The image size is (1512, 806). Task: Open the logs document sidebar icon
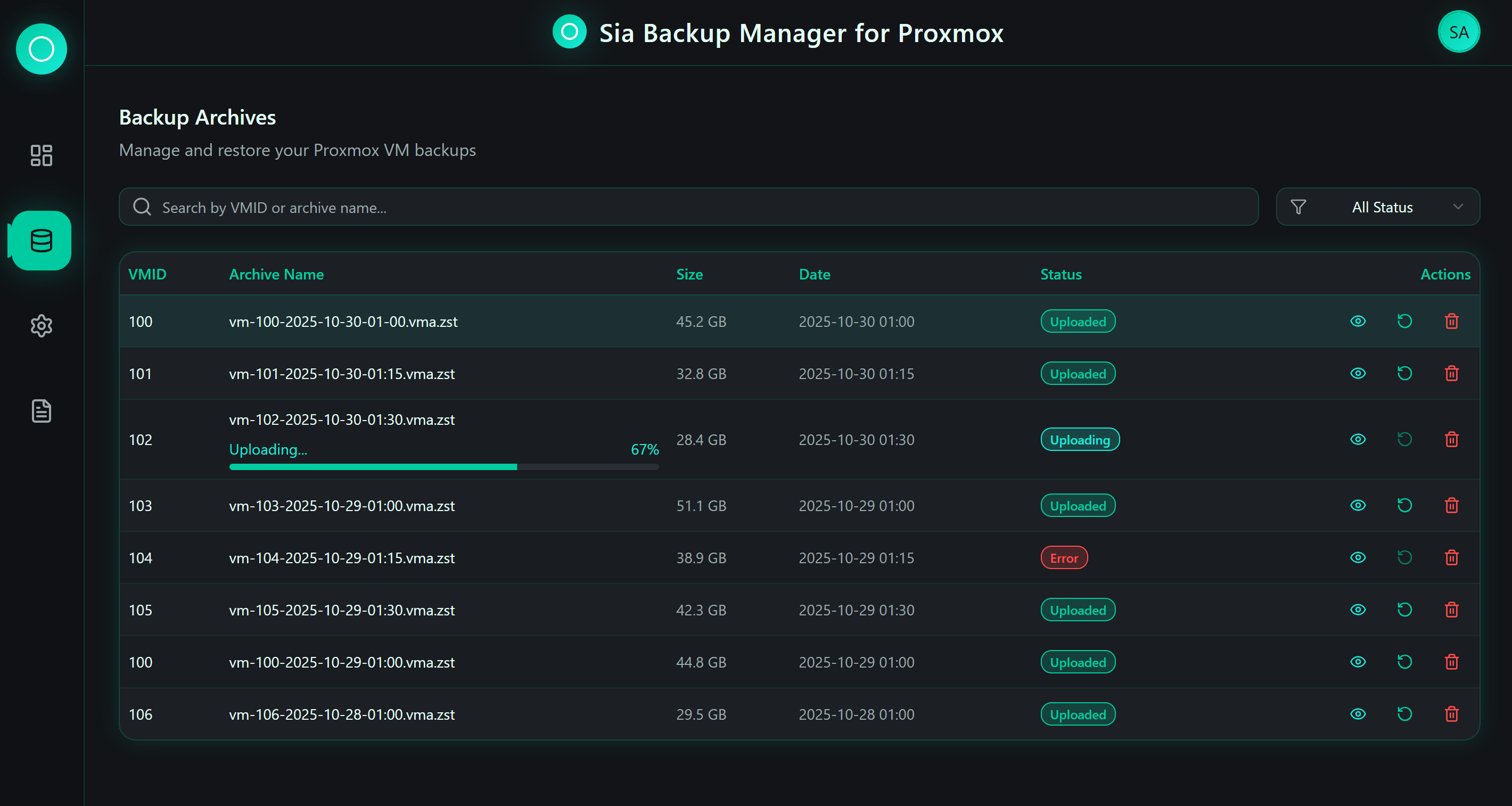tap(41, 411)
